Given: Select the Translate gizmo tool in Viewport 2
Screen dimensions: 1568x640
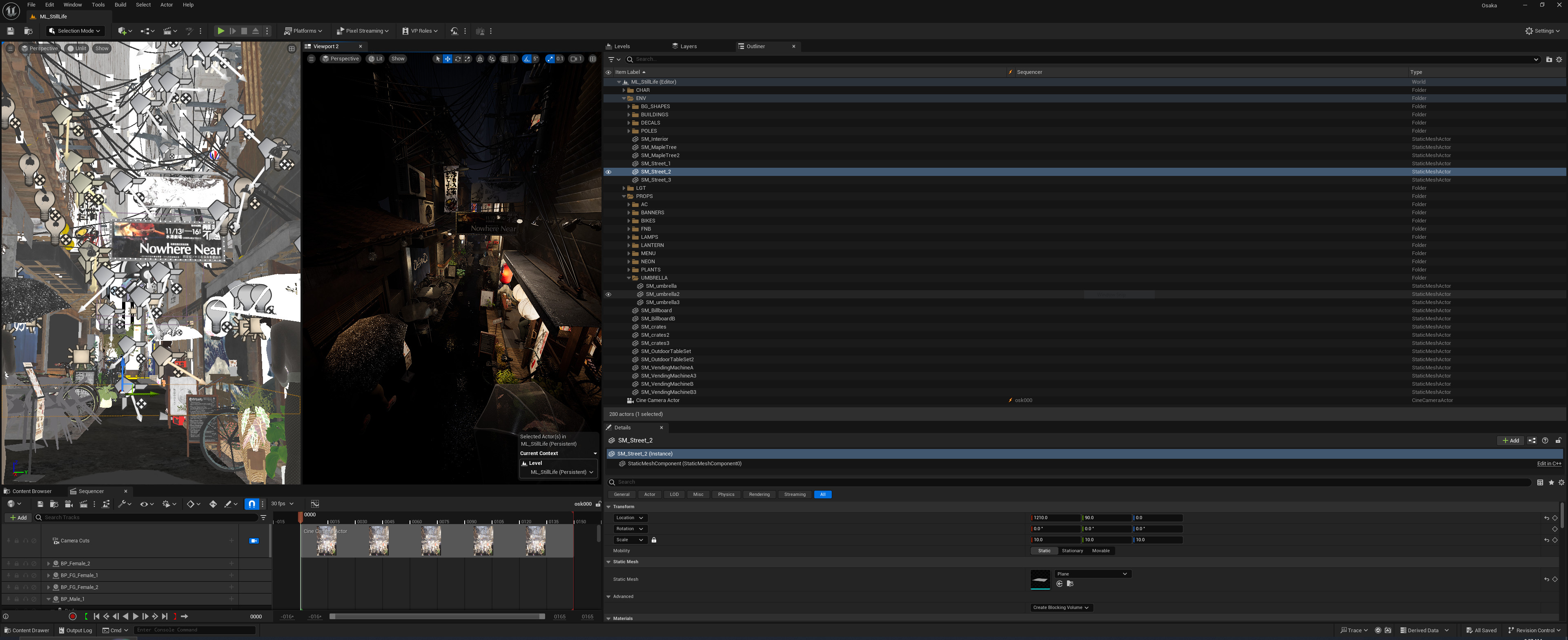Looking at the screenshot, I should tap(448, 59).
